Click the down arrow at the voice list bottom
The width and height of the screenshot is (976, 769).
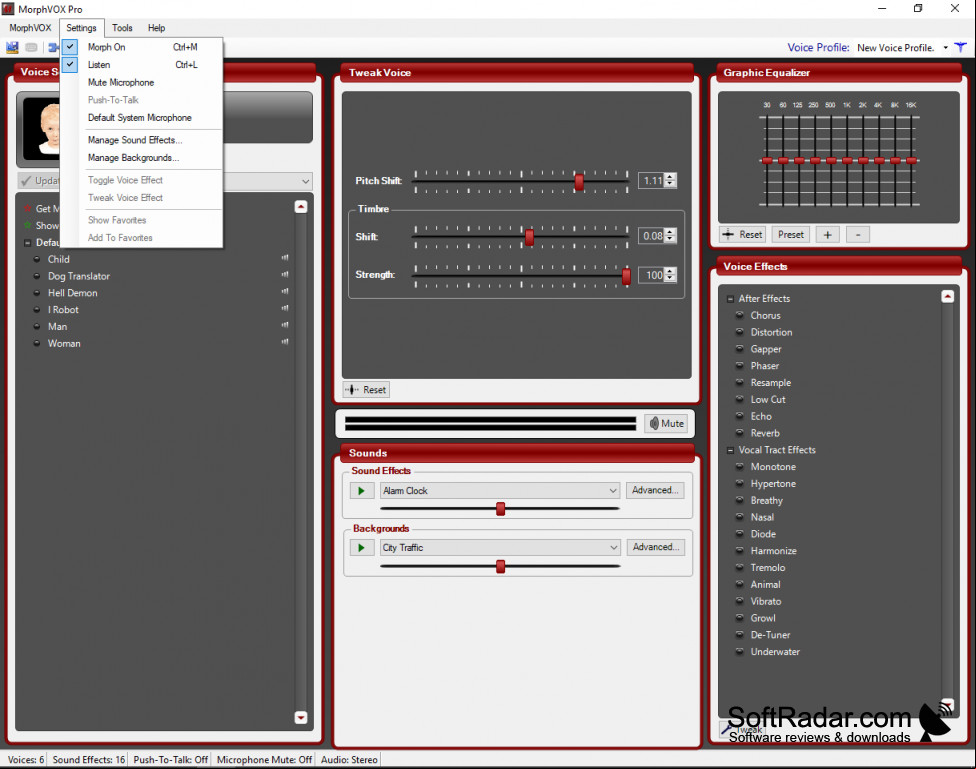(301, 717)
